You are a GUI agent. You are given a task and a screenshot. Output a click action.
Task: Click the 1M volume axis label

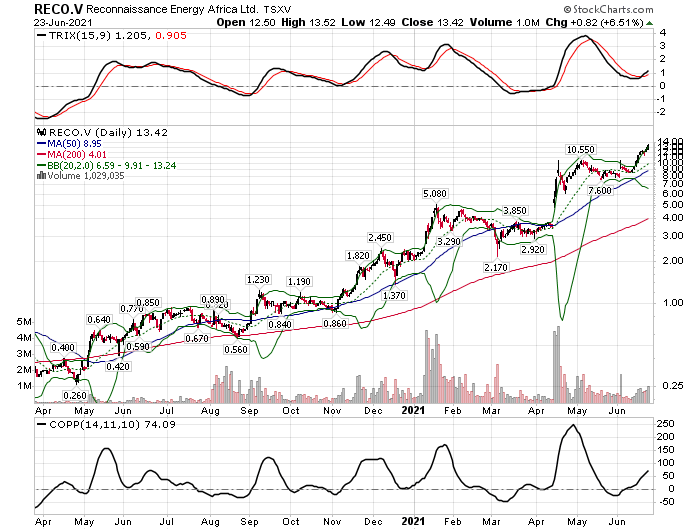[24, 386]
